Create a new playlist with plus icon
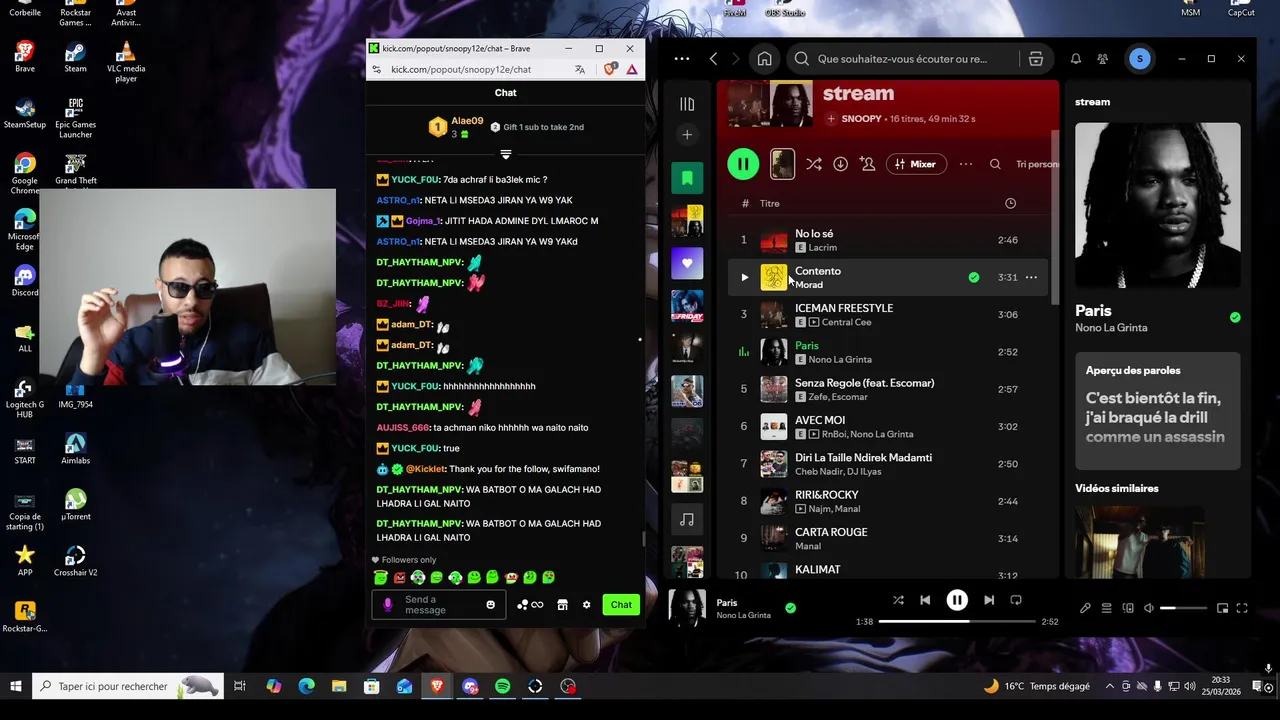 (x=687, y=135)
